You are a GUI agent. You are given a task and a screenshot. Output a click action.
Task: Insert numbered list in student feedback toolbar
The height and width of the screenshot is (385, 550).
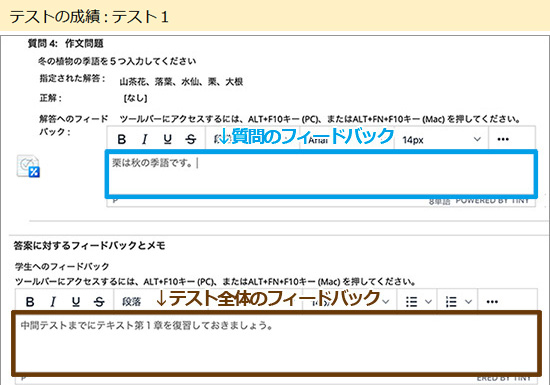[x=451, y=302]
